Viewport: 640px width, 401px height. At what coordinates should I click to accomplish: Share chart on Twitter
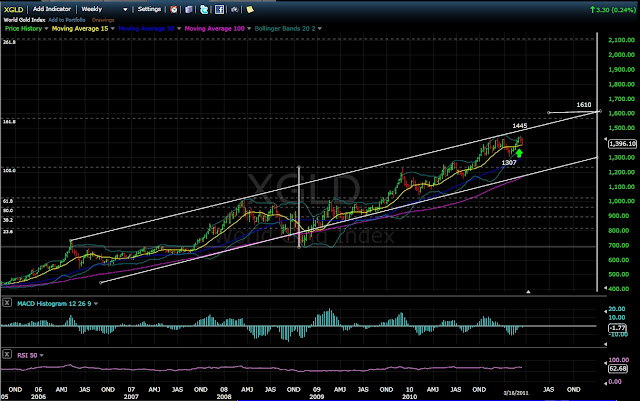click(x=204, y=9)
